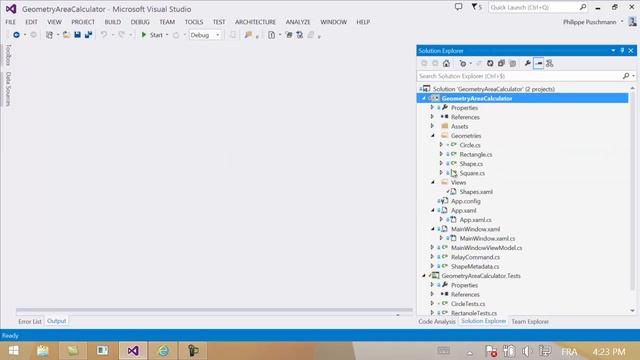
Task: Click the View Class Diagram icon
Action: 549,63
